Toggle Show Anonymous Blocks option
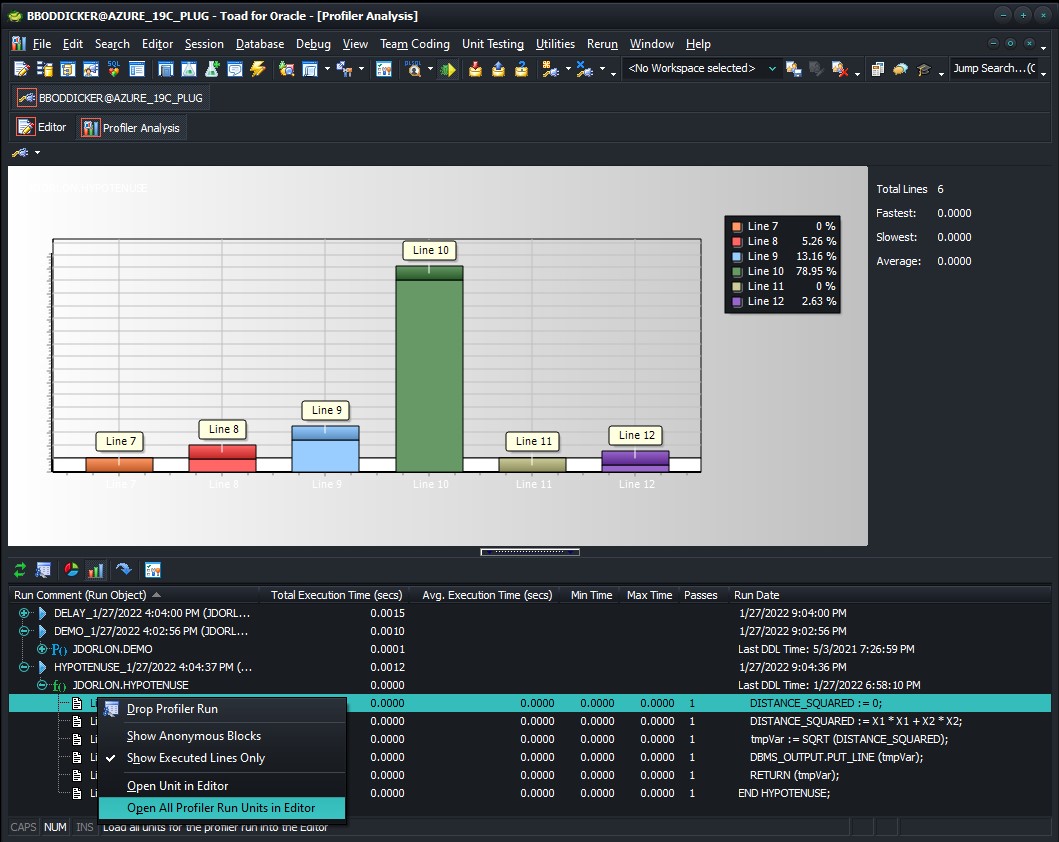This screenshot has height=842, width=1059. pyautogui.click(x=193, y=736)
